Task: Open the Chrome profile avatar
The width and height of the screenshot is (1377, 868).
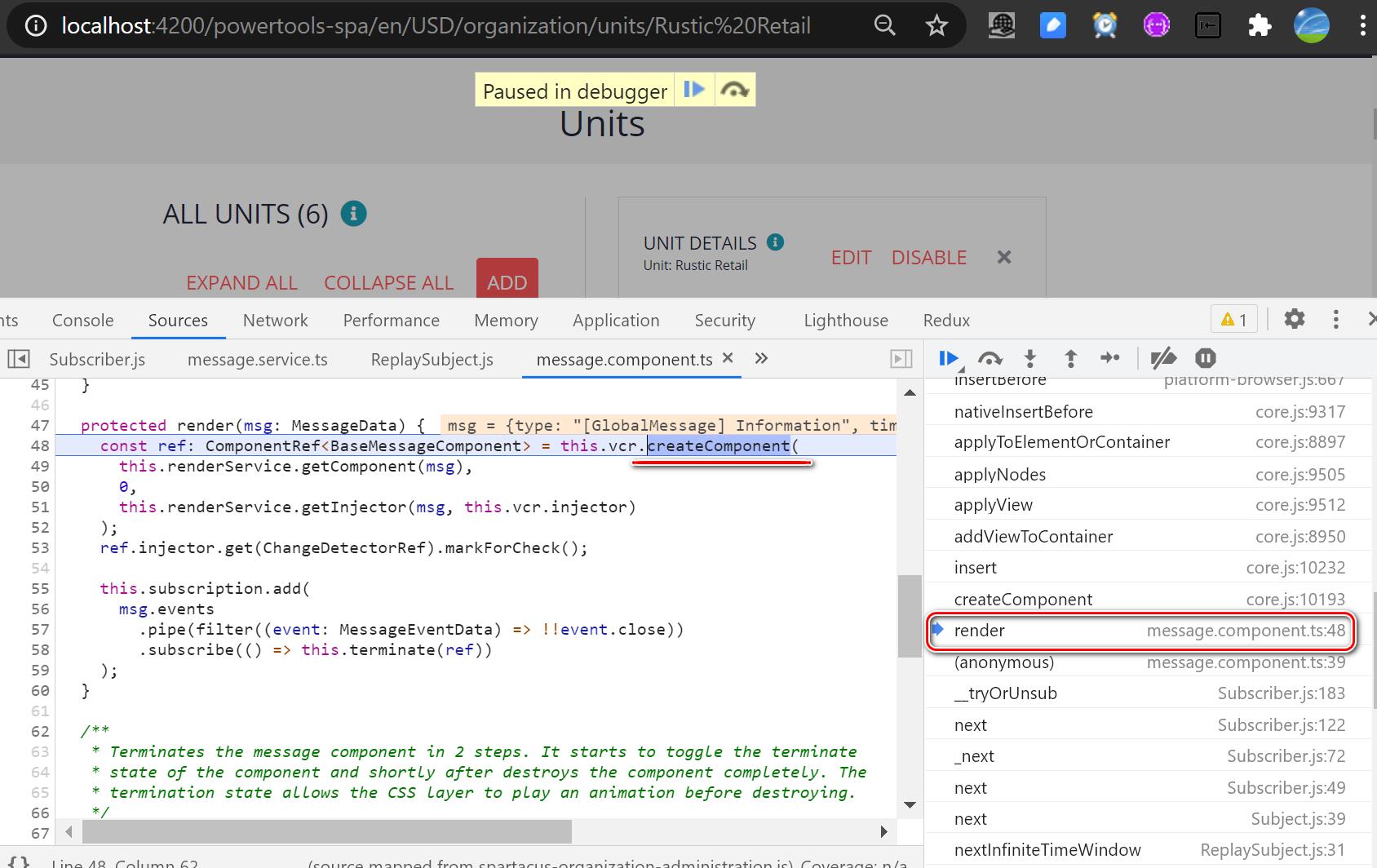Action: point(1312,26)
